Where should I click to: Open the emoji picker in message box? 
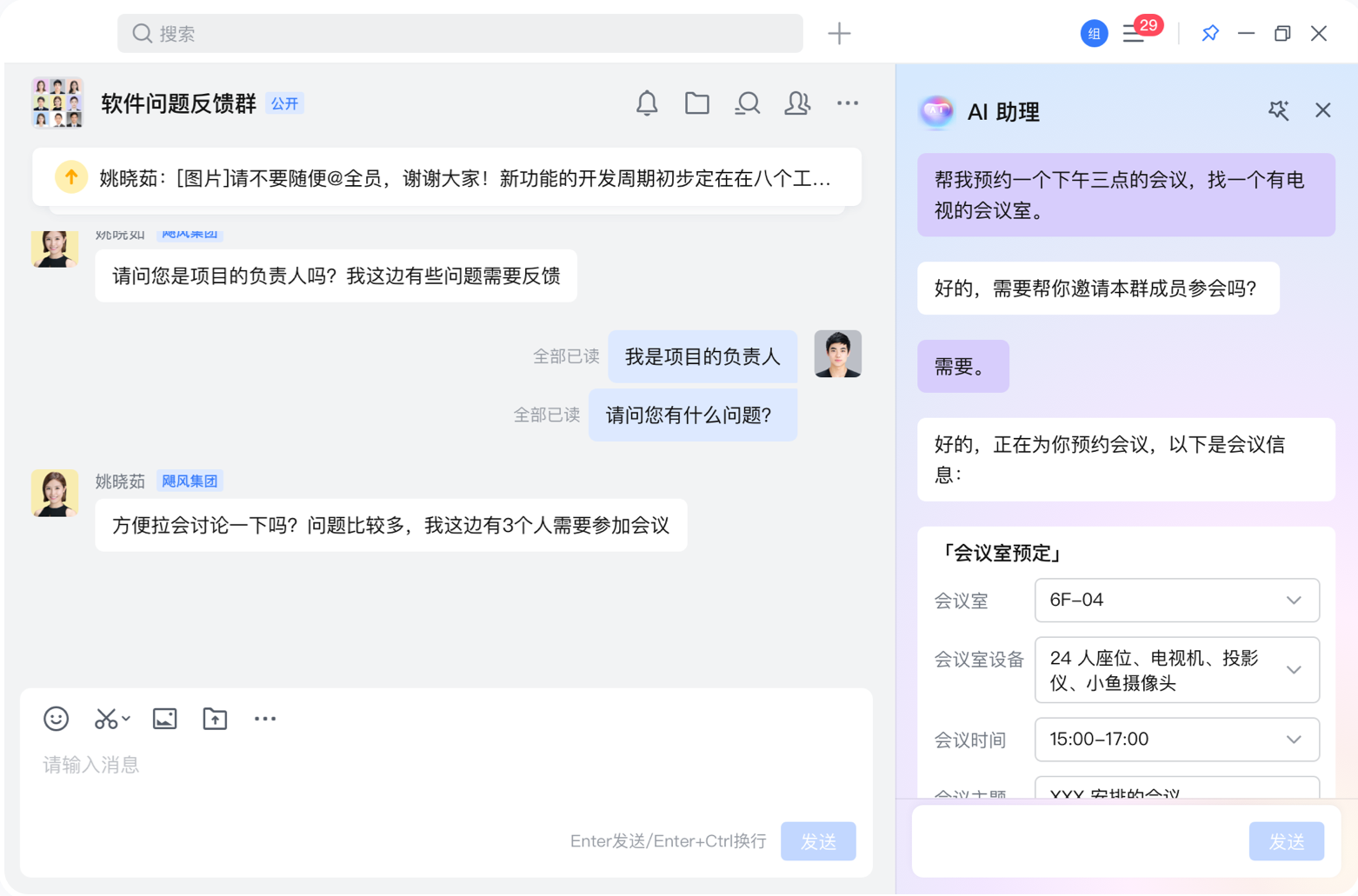coord(56,719)
